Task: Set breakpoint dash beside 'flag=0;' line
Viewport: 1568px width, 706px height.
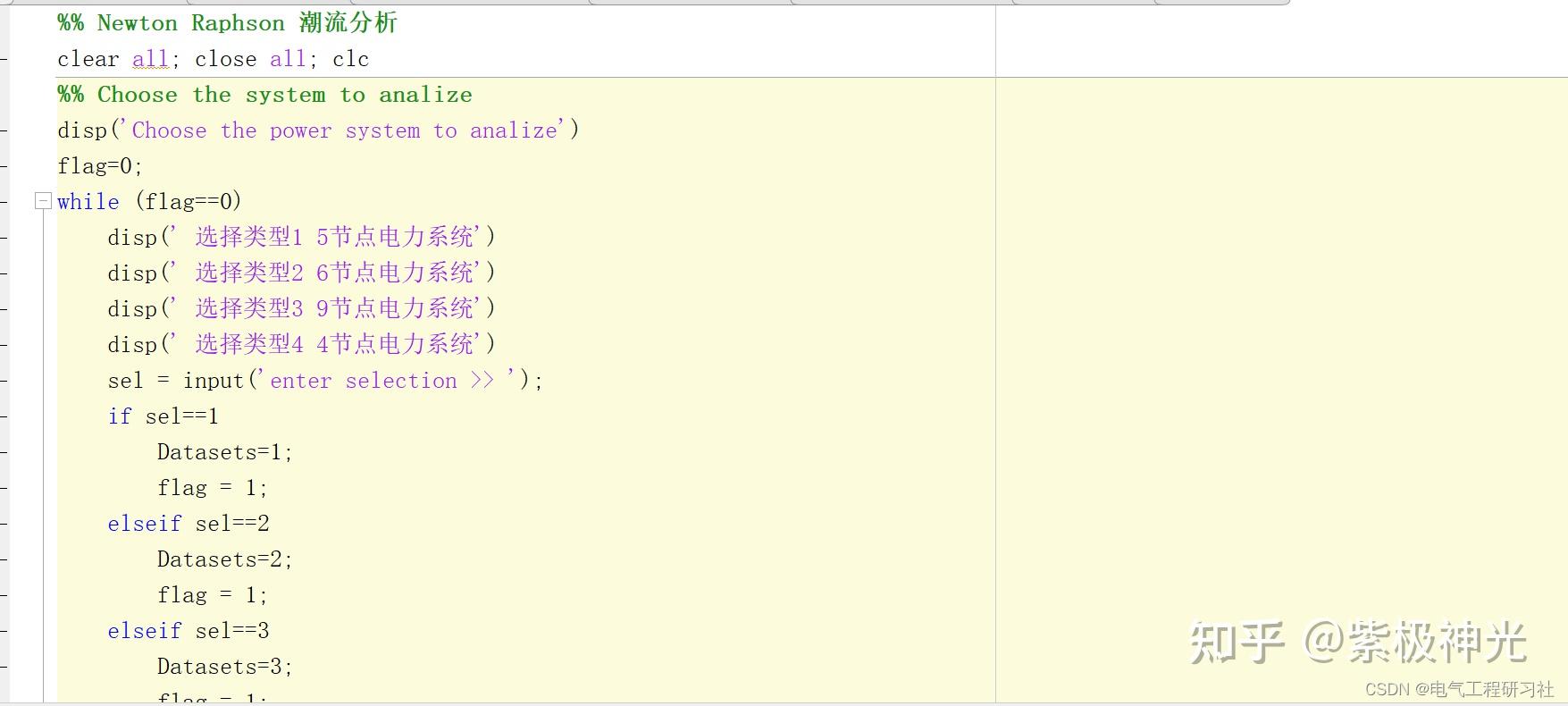Action: pyautogui.click(x=4, y=166)
